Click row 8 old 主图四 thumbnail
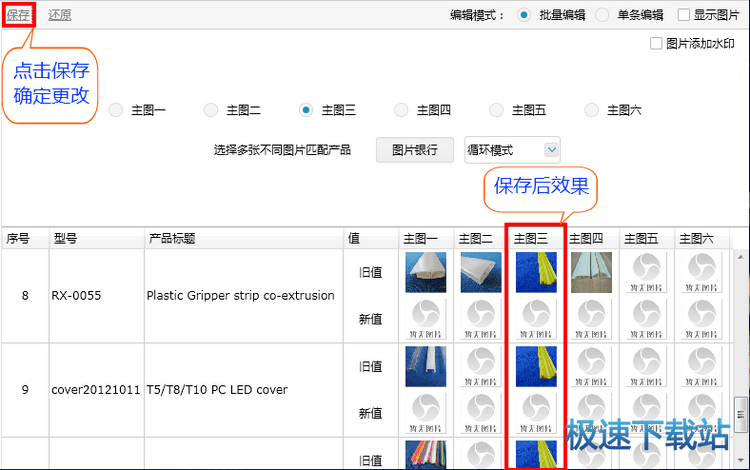 (x=591, y=272)
